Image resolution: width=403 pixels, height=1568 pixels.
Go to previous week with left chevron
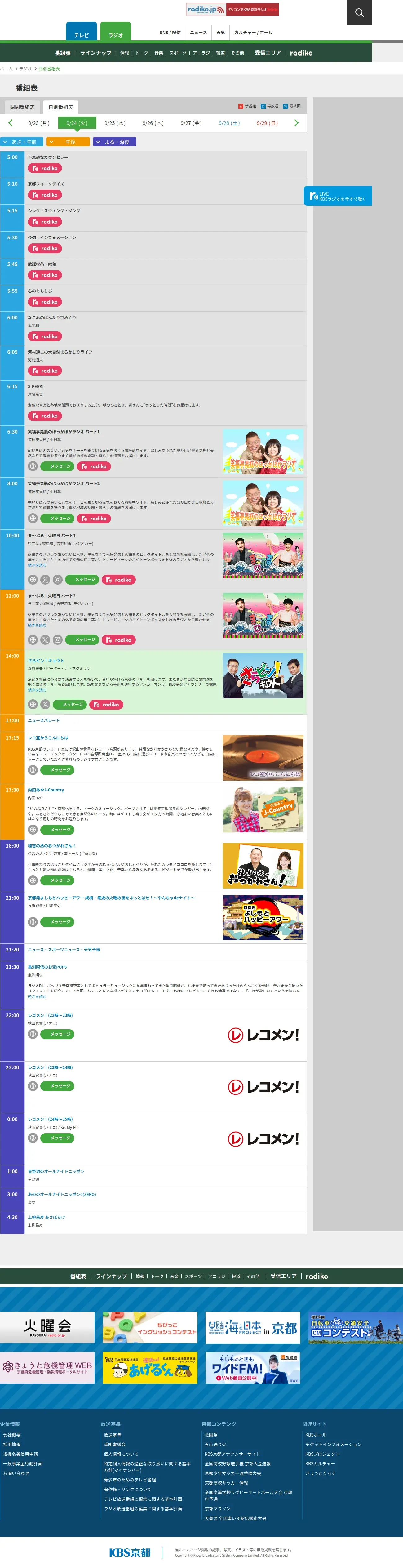tap(10, 123)
